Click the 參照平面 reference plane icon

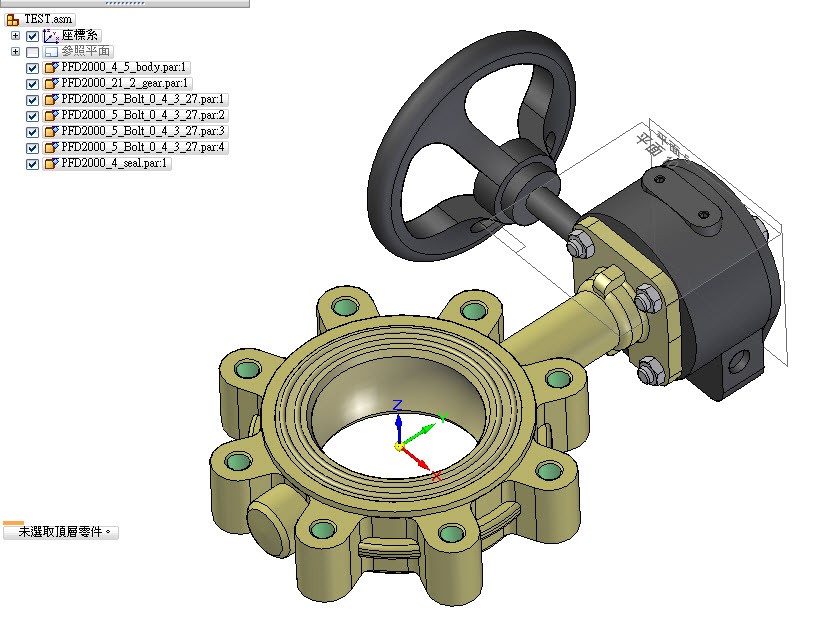point(51,52)
